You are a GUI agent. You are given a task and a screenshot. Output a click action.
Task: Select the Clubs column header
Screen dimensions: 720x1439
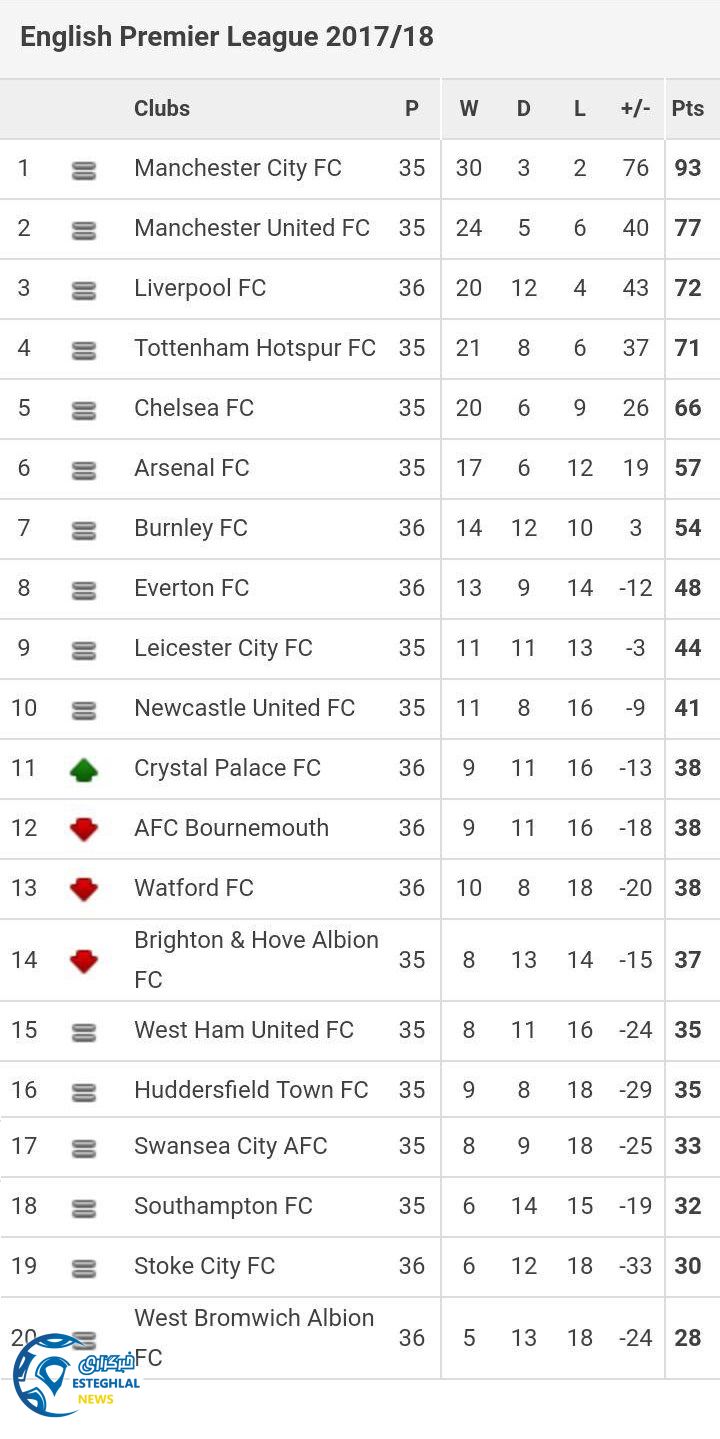pos(162,109)
